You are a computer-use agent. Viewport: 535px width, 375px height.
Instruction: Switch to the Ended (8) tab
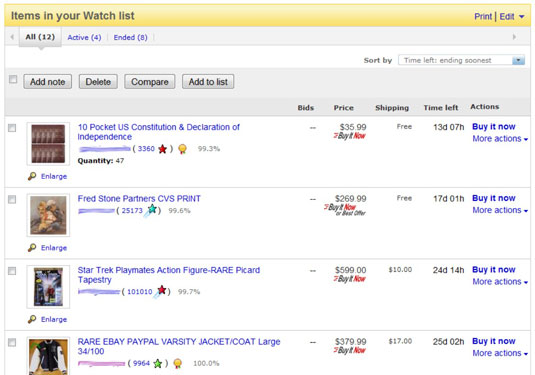click(x=130, y=38)
